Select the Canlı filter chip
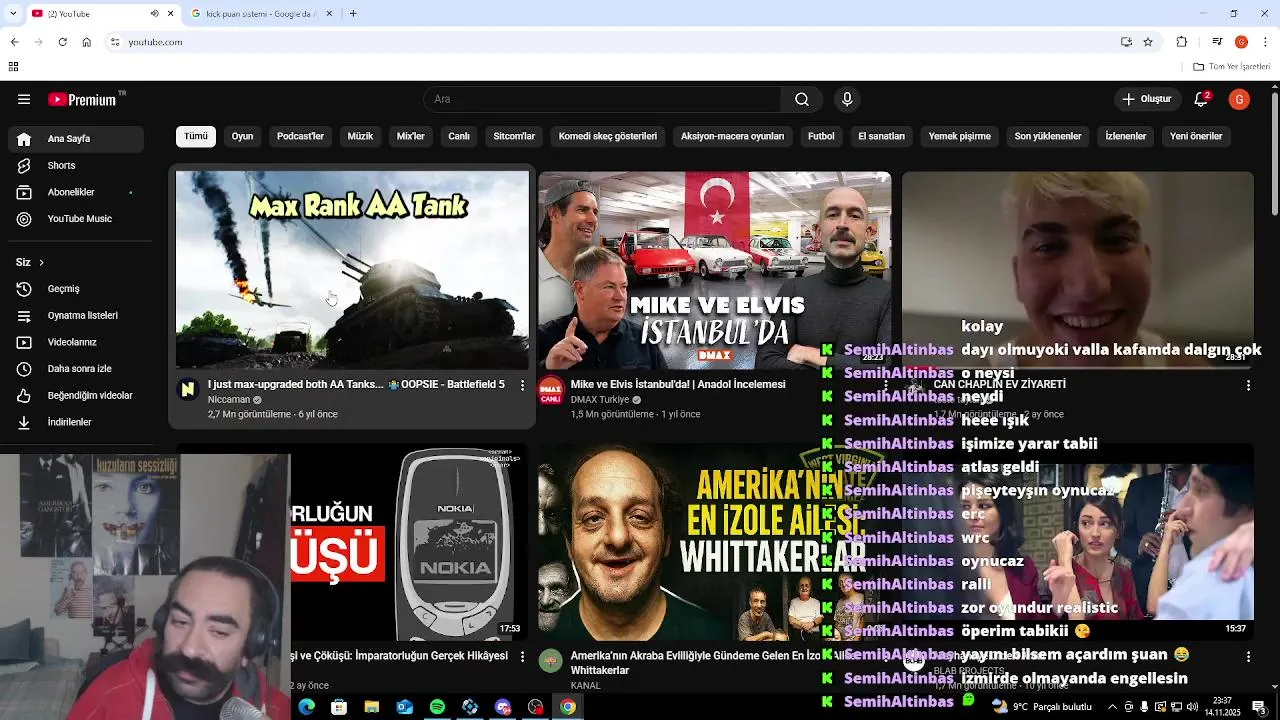This screenshot has height=720, width=1280. (459, 136)
